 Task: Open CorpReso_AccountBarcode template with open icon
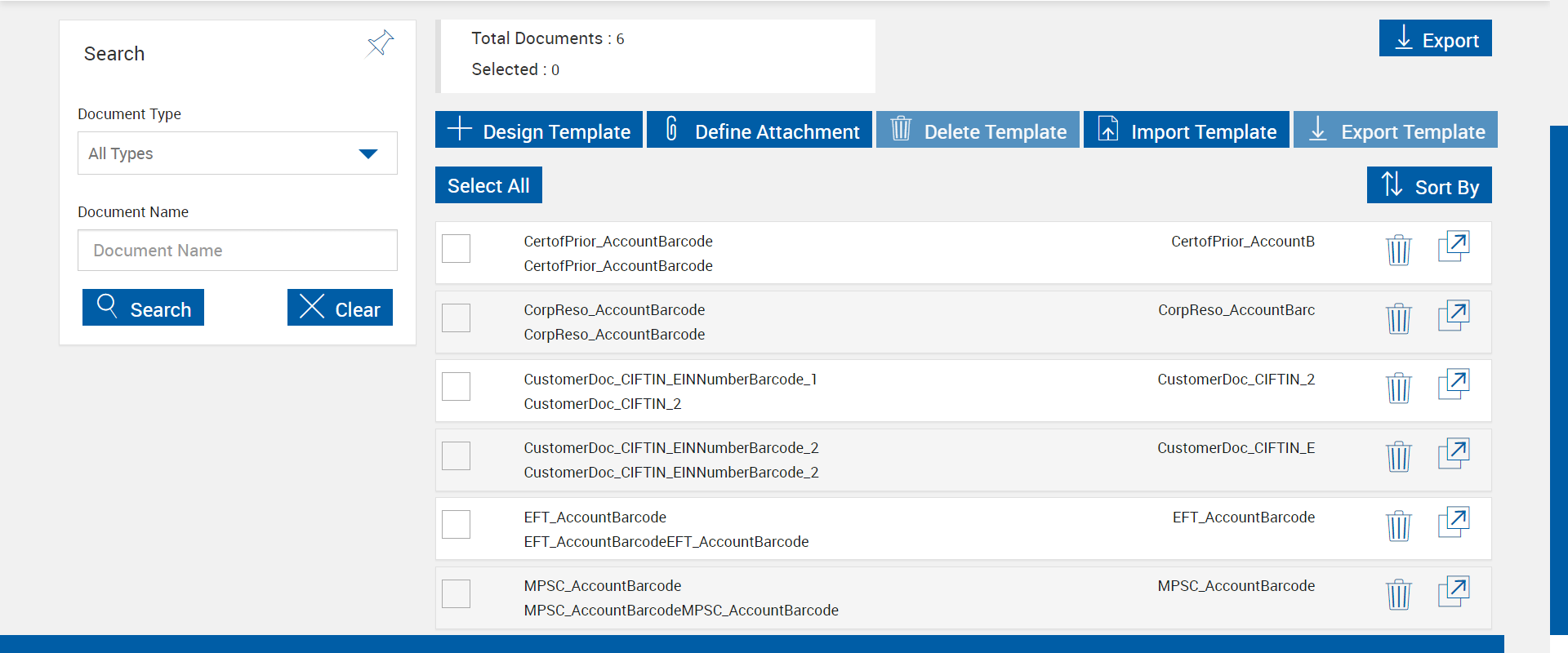[1454, 315]
